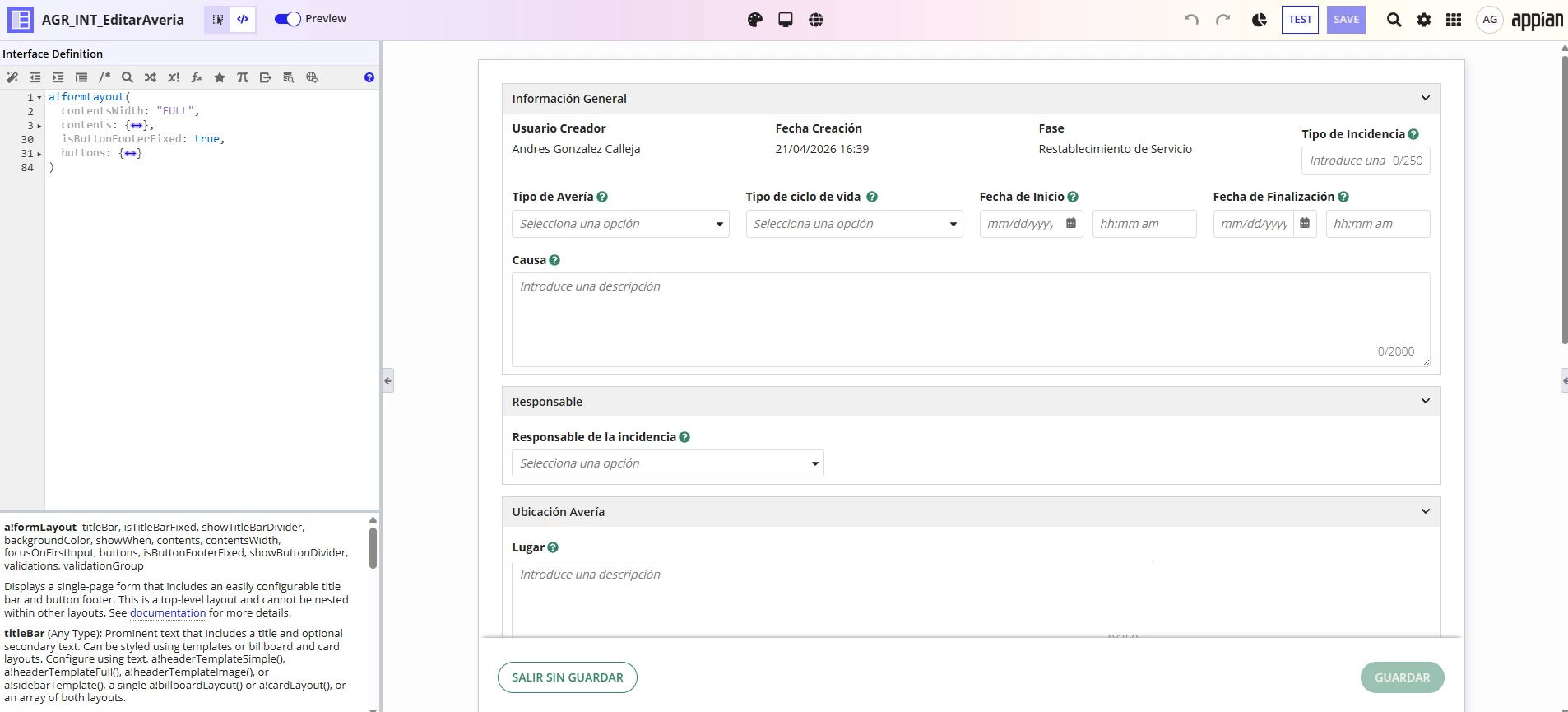Open Responsable de la incidencia dropdown
Viewport: 1568px width, 712px height.
[667, 463]
